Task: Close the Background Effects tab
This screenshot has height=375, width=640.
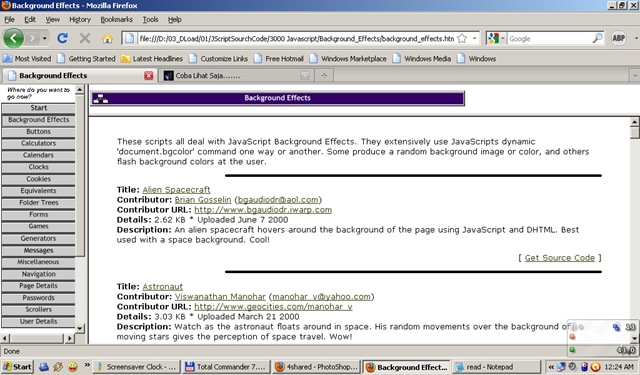Action: (x=149, y=75)
